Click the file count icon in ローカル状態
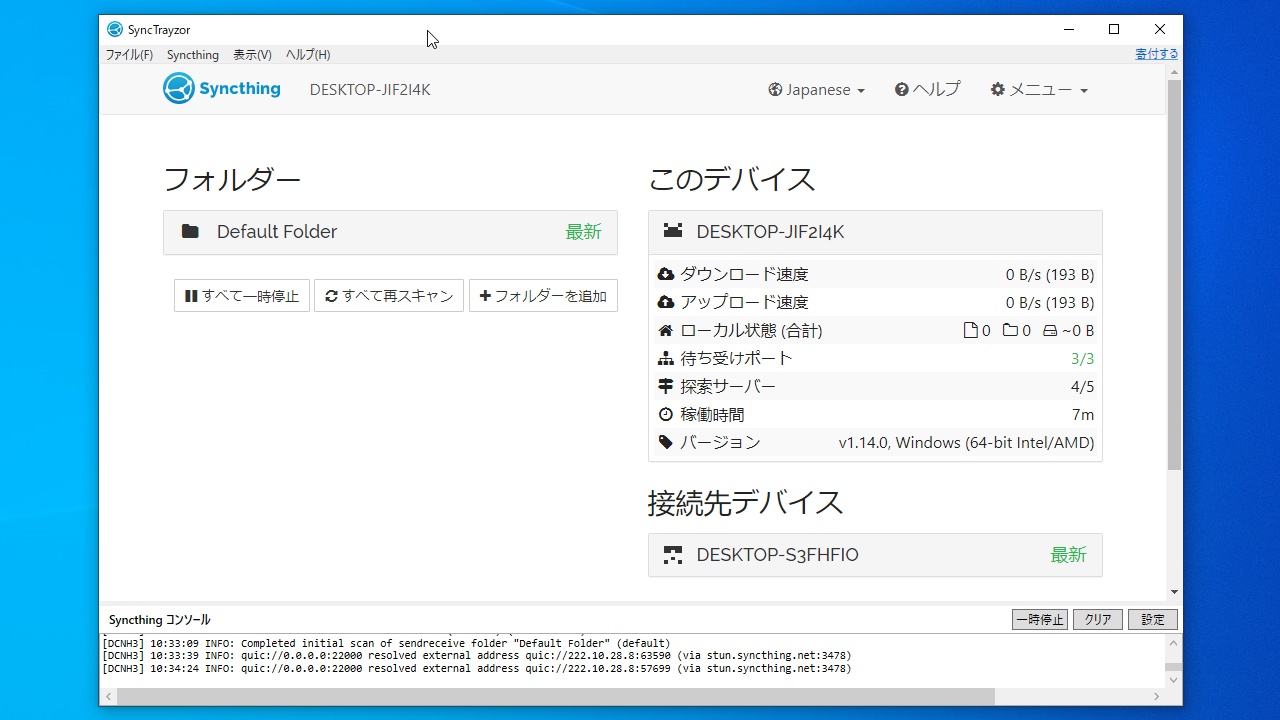Viewport: 1280px width, 720px height. point(970,330)
